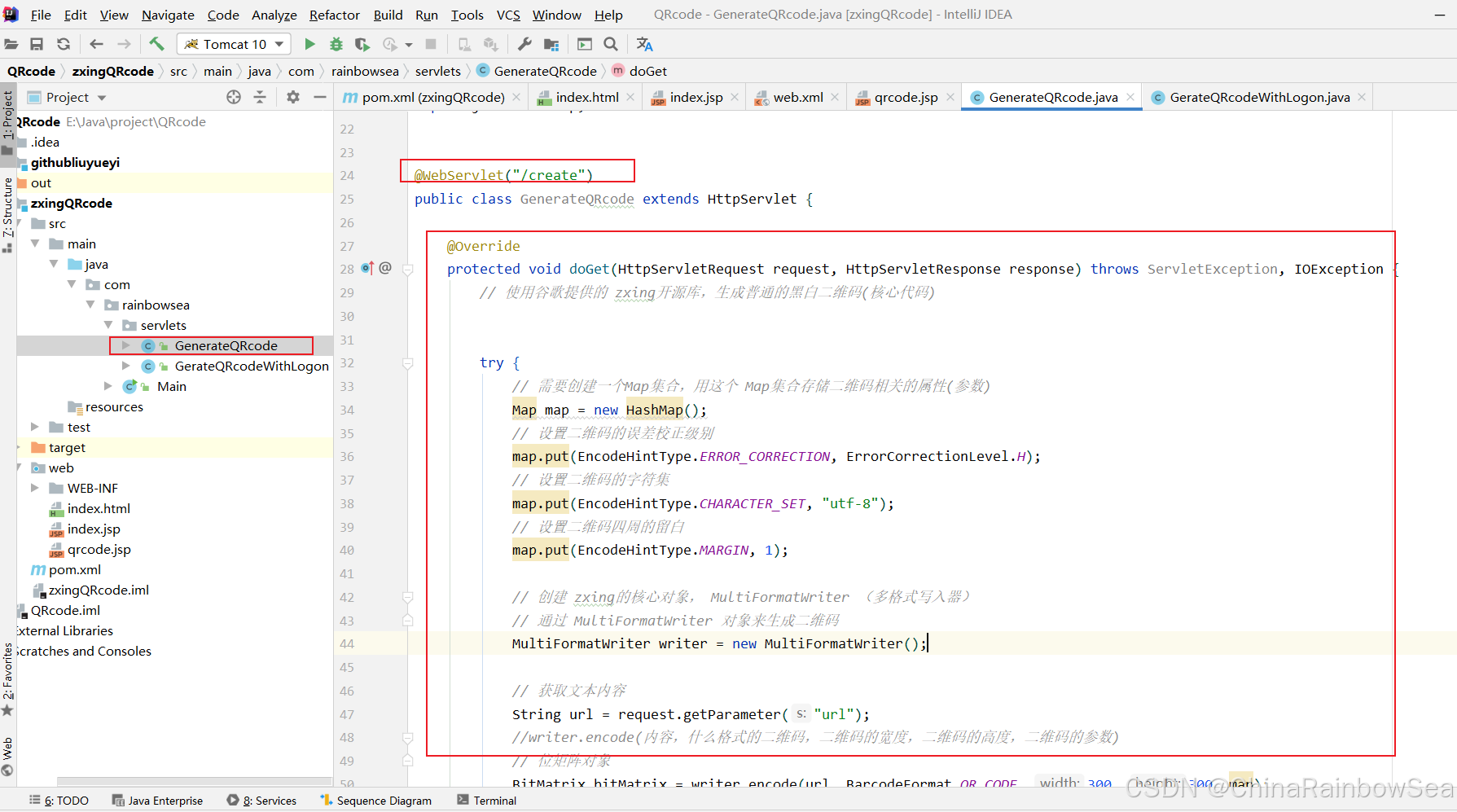This screenshot has width=1457, height=812.
Task: Click the Translate toolbar icon
Action: [644, 44]
